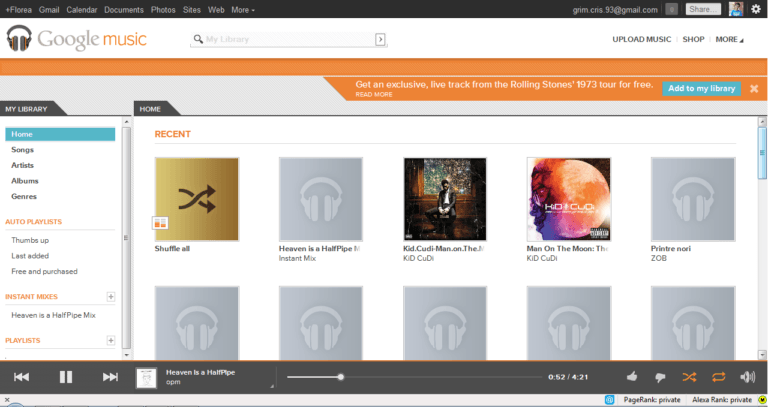Open the Thumbs up auto playlist
This screenshot has width=768, height=407.
[30, 240]
